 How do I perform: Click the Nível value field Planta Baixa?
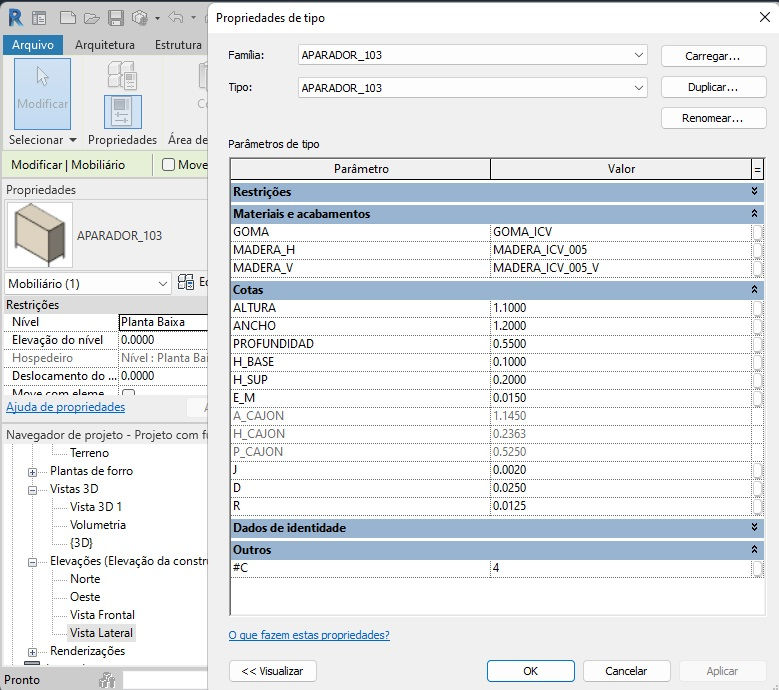tap(163, 322)
